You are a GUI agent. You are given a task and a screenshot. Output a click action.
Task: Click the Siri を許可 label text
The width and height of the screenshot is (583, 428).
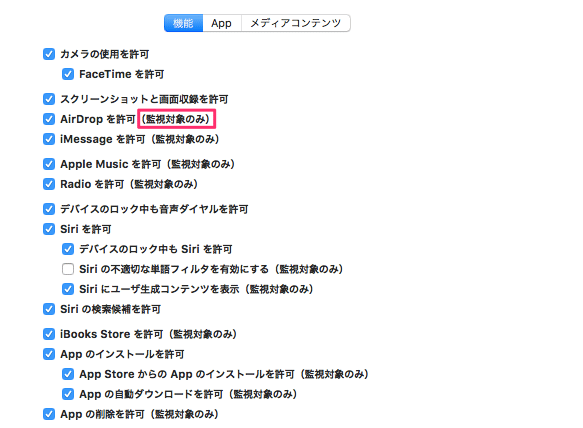[86, 229]
